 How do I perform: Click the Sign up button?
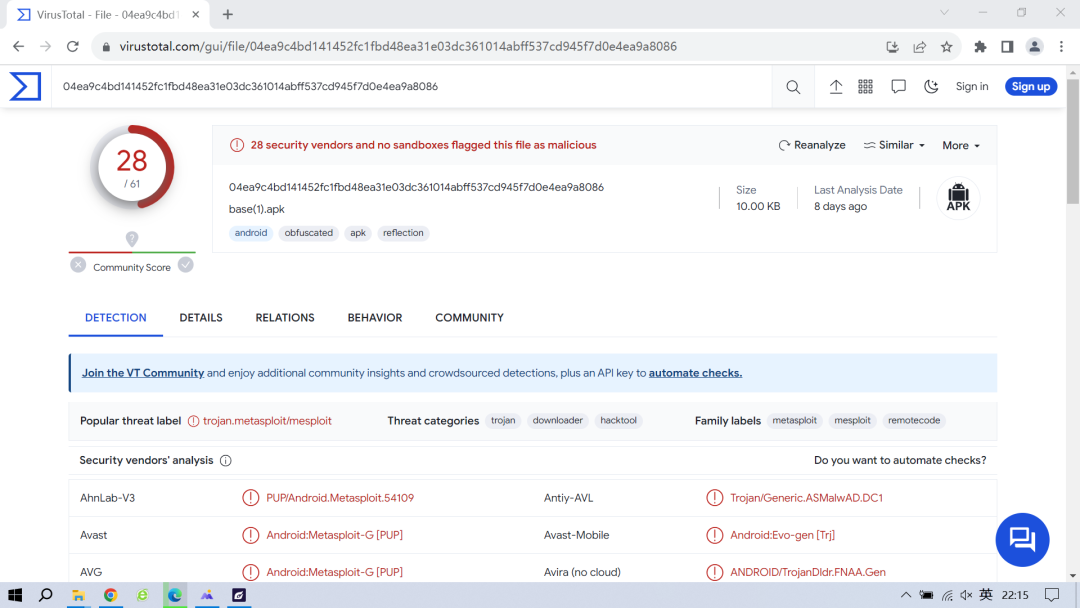click(1030, 86)
